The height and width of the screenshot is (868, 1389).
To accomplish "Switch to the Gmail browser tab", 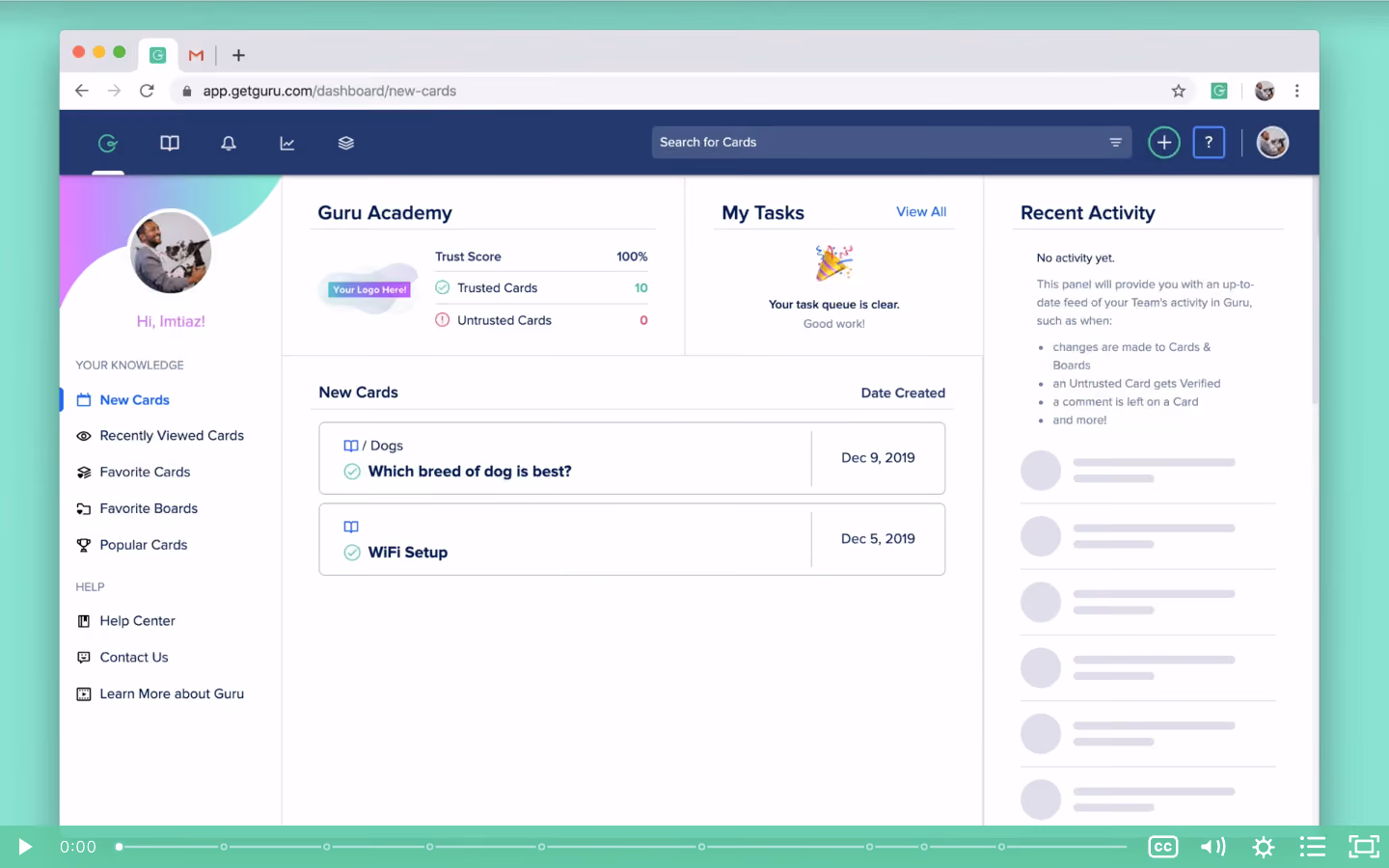I will coord(196,55).
